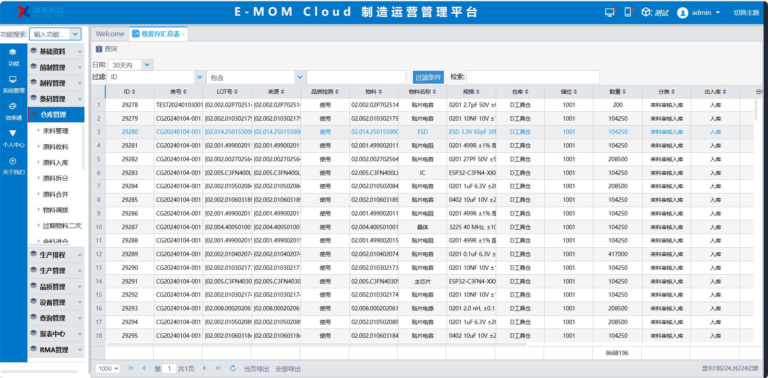Viewport: 768px width, 378px height.
Task: Sort by the 规格 column header
Action: (471, 92)
